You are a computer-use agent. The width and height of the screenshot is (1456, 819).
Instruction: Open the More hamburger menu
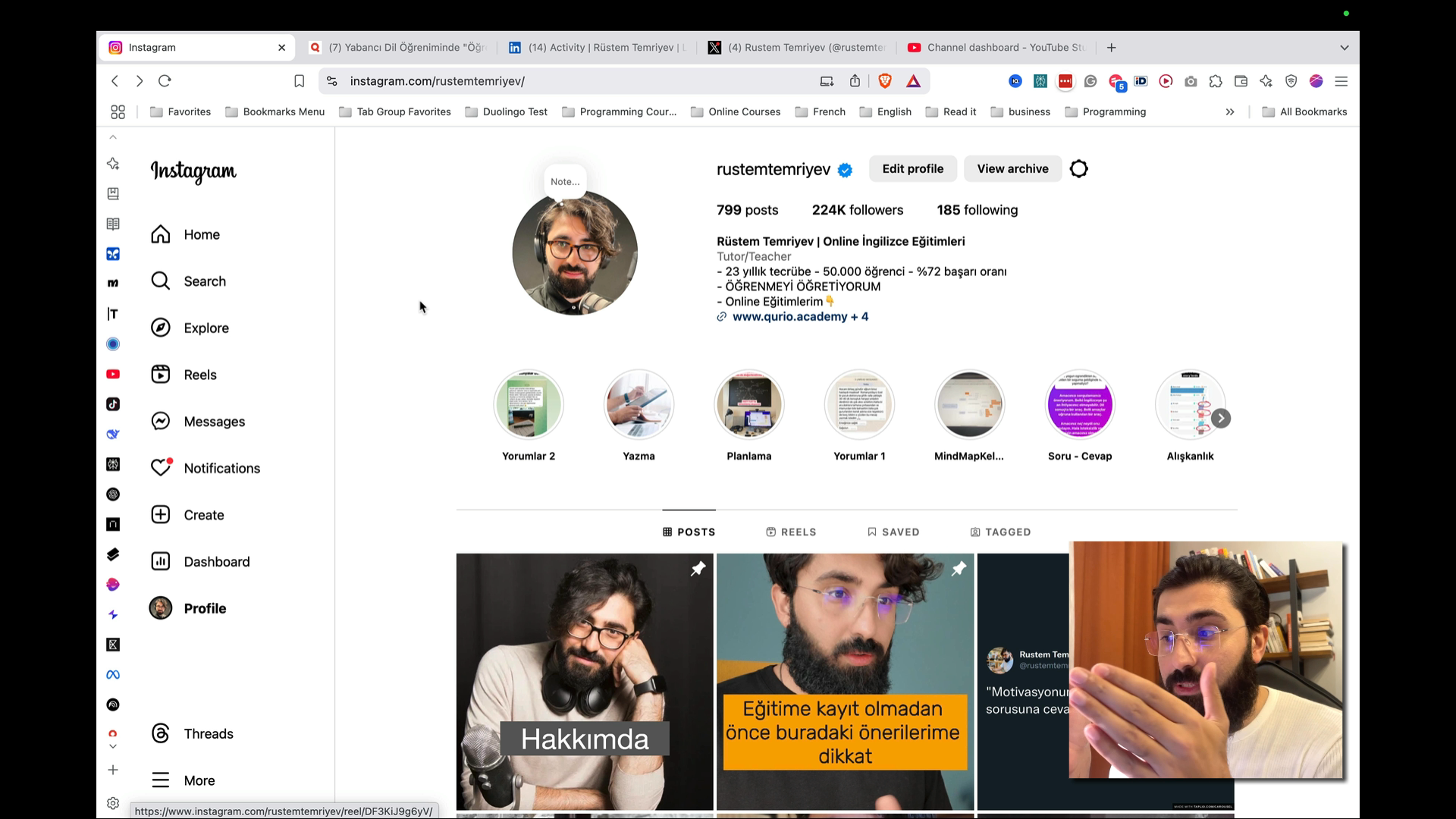click(184, 780)
